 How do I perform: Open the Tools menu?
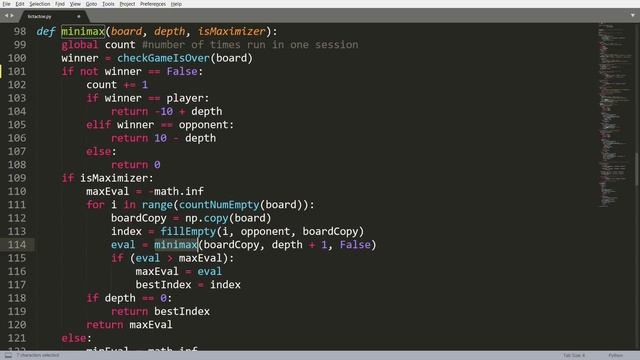tap(108, 4)
